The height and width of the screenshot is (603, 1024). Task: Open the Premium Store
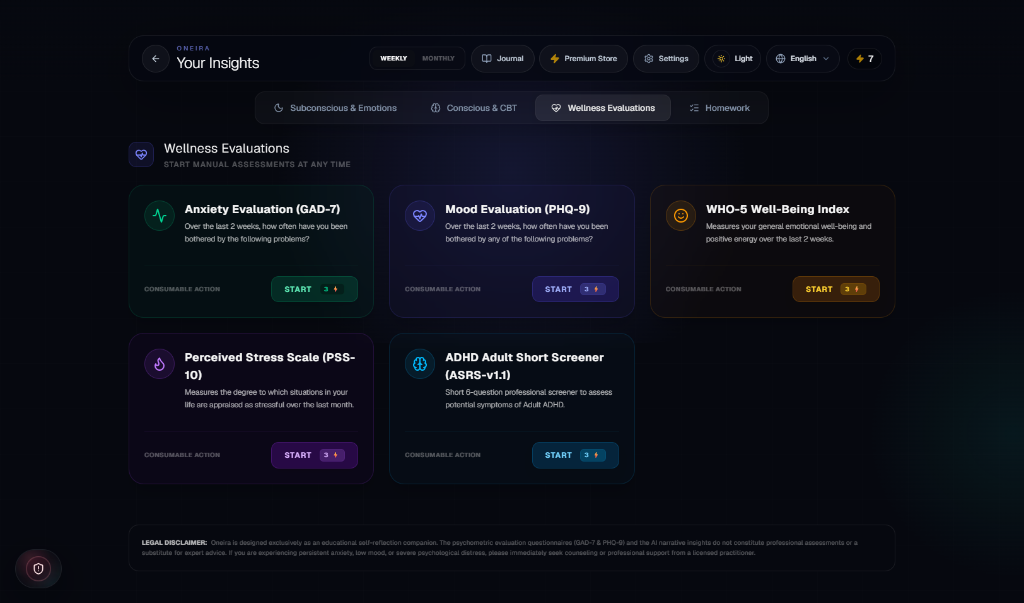click(583, 59)
